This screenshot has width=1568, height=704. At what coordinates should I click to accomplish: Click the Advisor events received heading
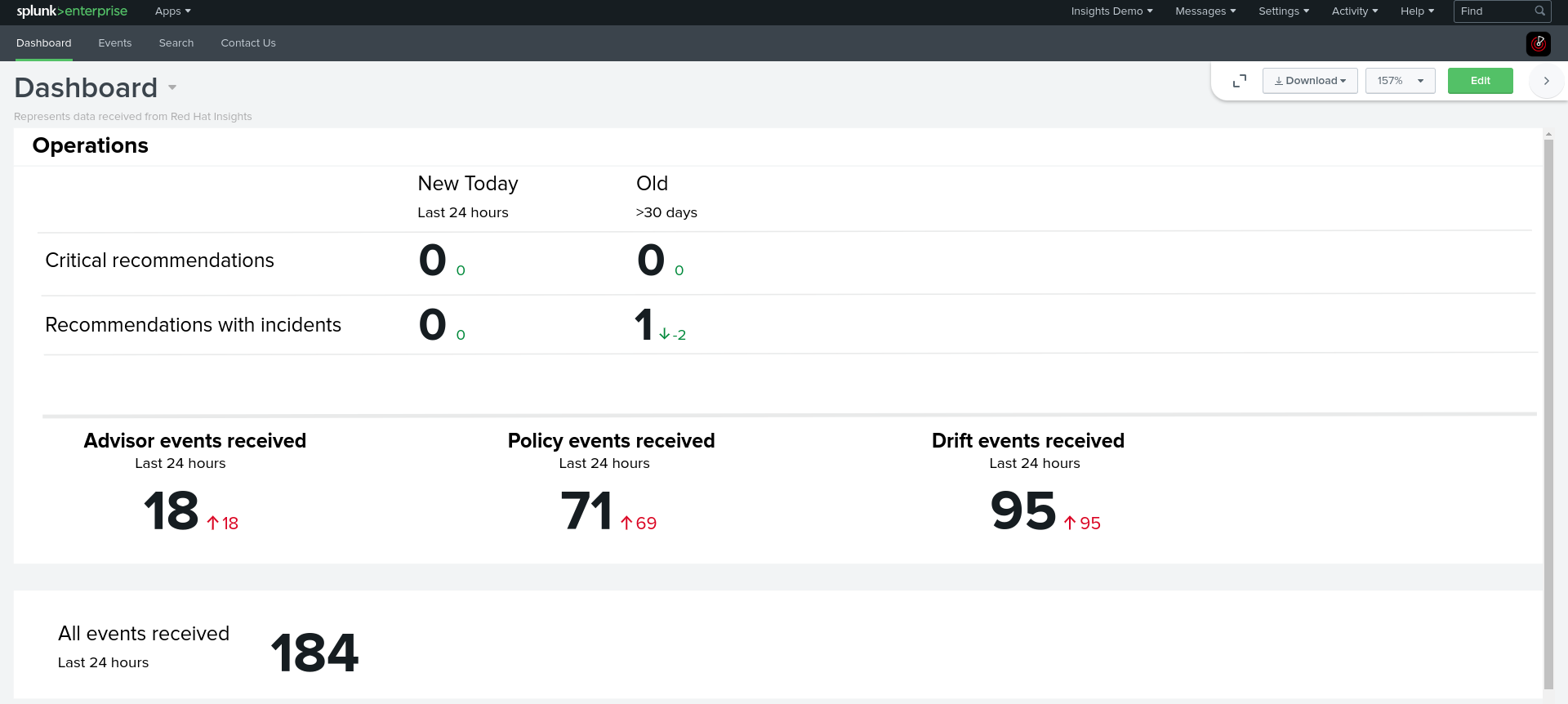pyautogui.click(x=195, y=441)
